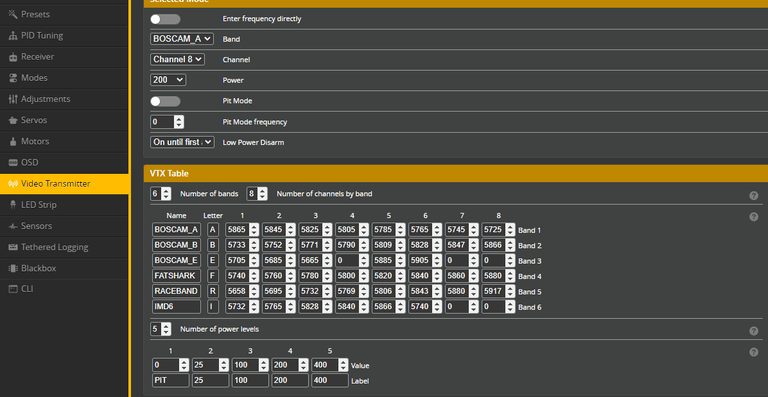Click the Sensors waveform icon

(13, 226)
